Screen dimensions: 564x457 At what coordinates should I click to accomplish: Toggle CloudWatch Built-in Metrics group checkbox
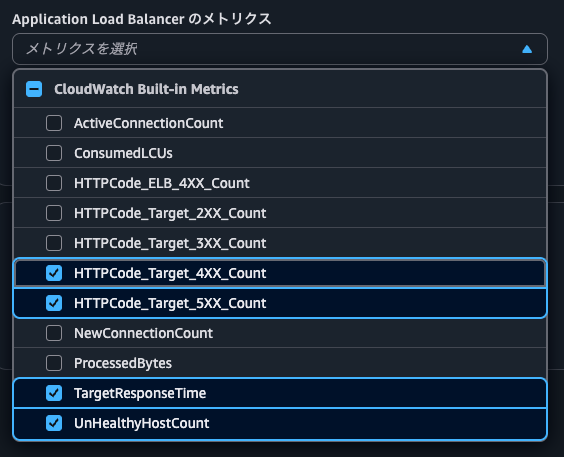click(34, 89)
